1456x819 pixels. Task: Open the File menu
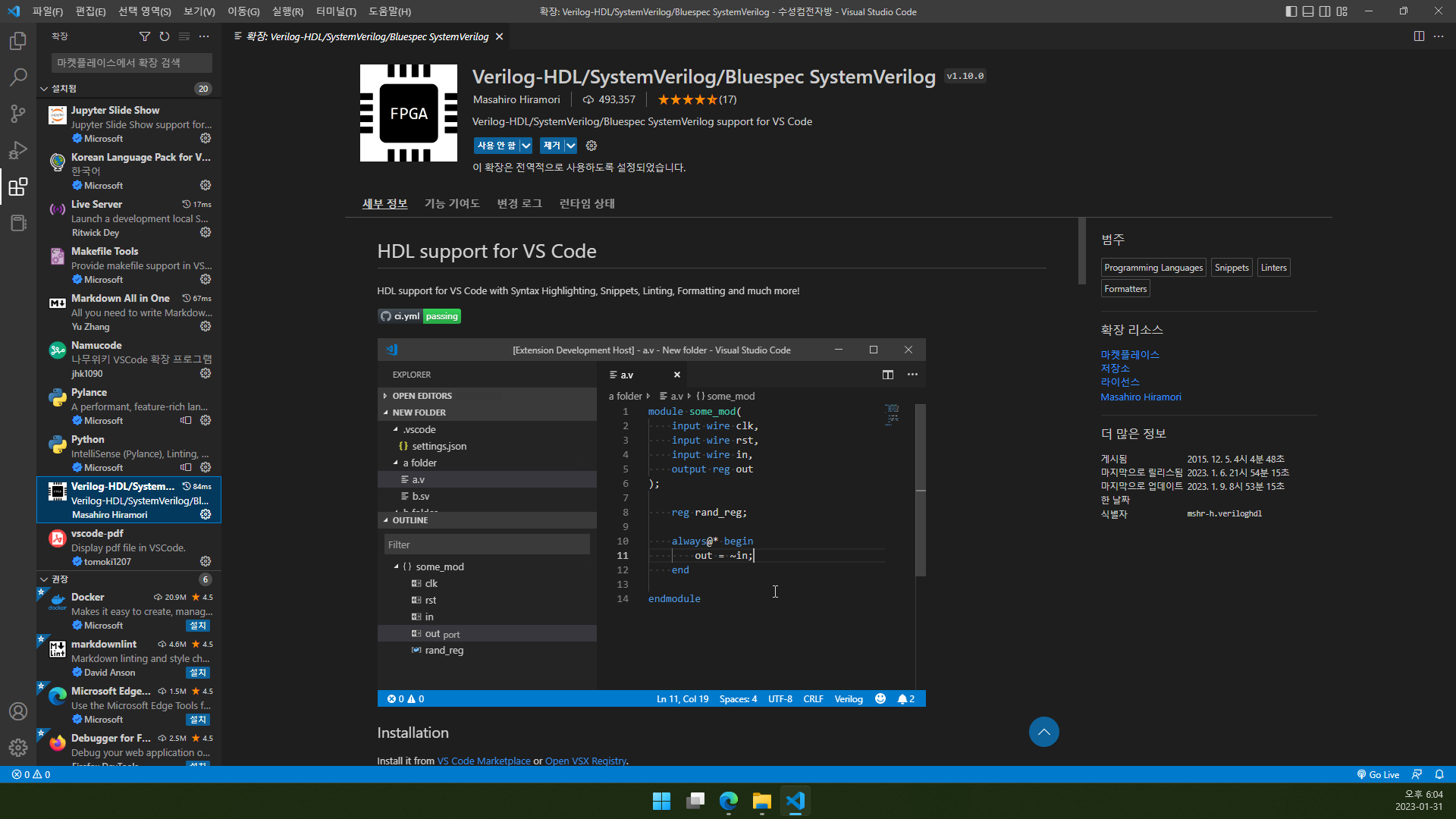pos(48,11)
